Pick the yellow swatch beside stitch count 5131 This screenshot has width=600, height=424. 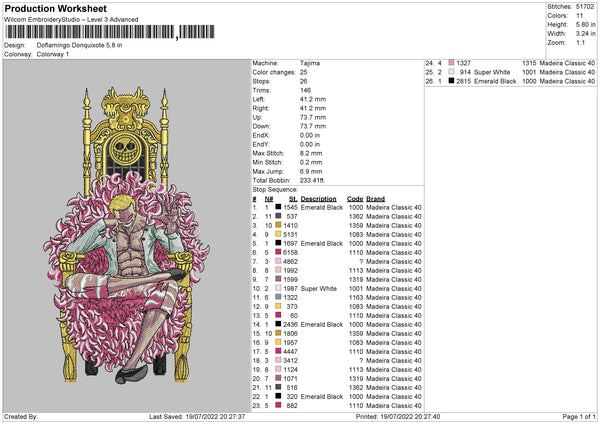(278, 234)
